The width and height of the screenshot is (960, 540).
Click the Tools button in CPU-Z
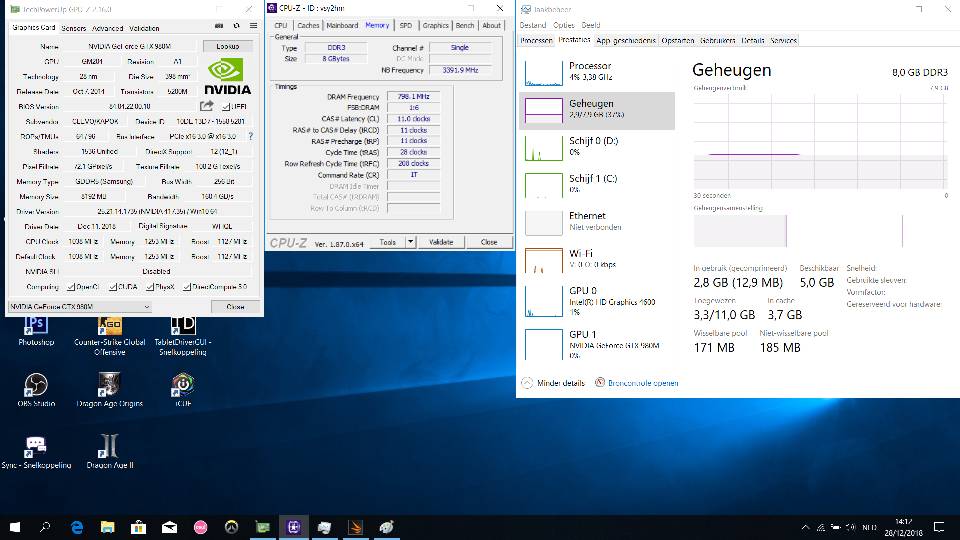click(388, 242)
